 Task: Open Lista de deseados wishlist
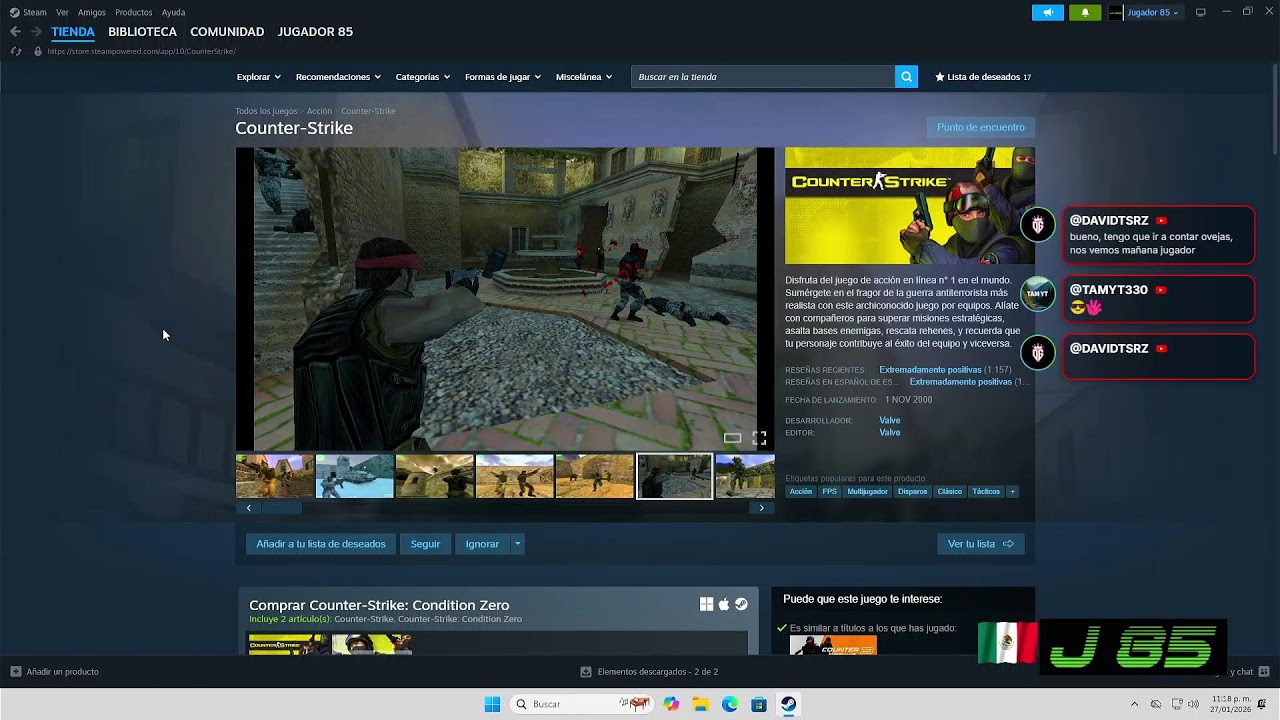pyautogui.click(x=983, y=77)
